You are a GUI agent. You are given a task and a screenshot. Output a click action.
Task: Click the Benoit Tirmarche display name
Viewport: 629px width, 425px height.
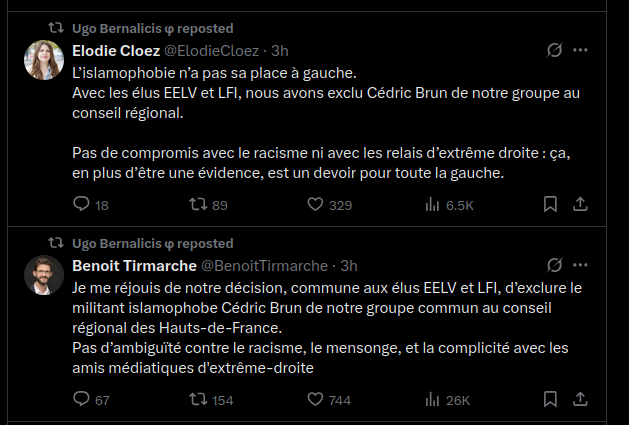(x=134, y=265)
